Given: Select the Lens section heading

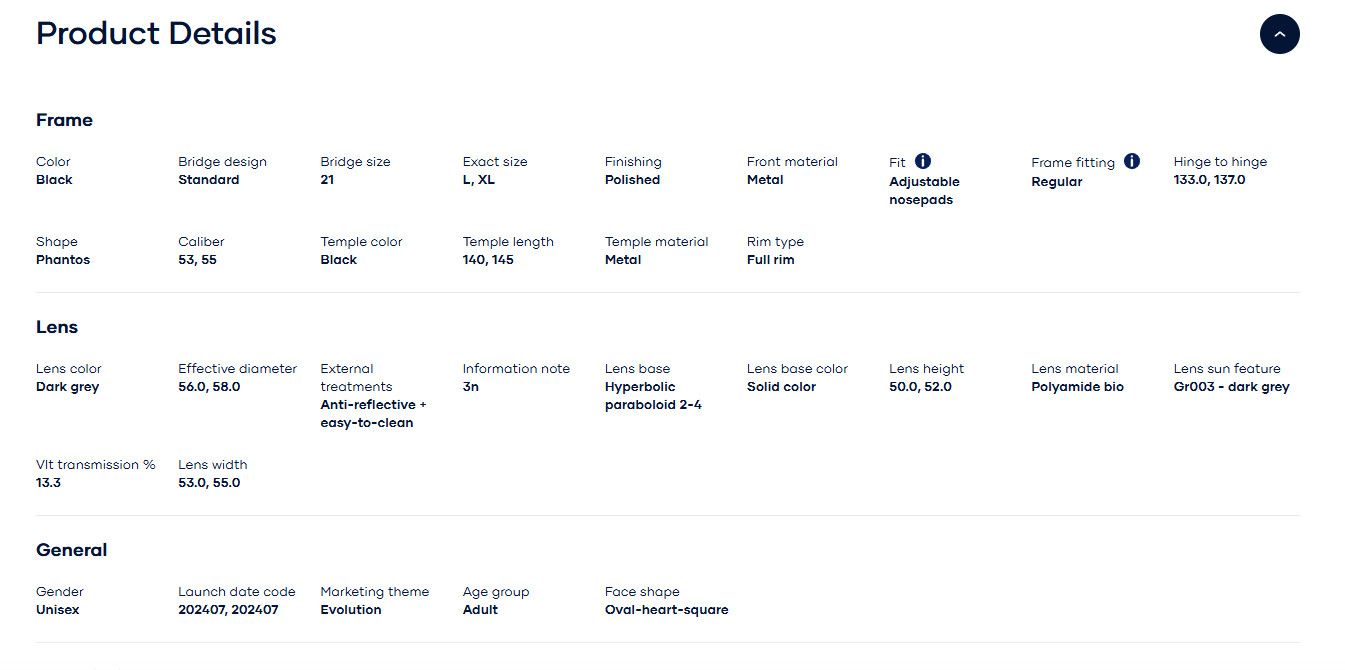Looking at the screenshot, I should point(57,327).
